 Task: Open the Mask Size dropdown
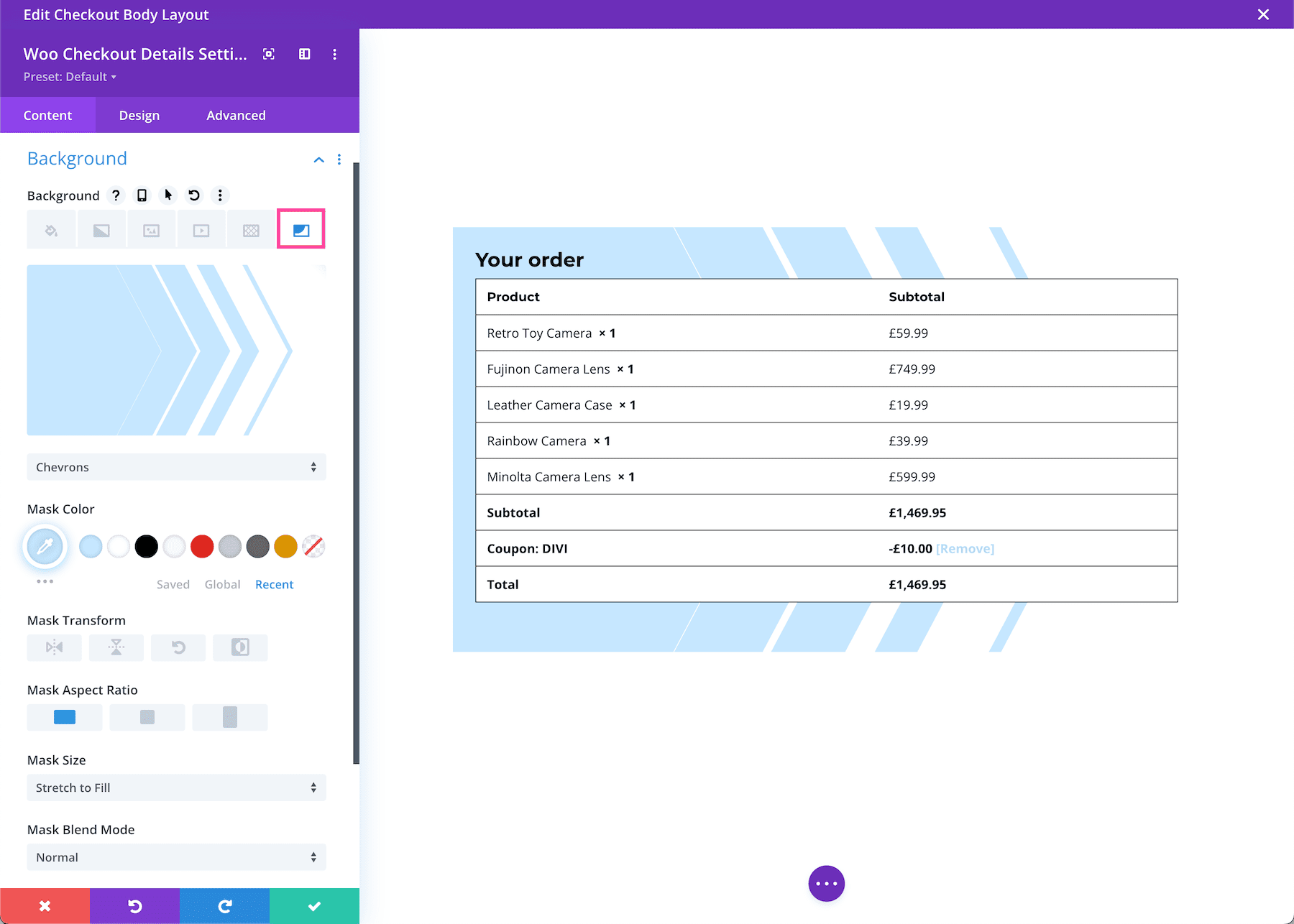[176, 787]
